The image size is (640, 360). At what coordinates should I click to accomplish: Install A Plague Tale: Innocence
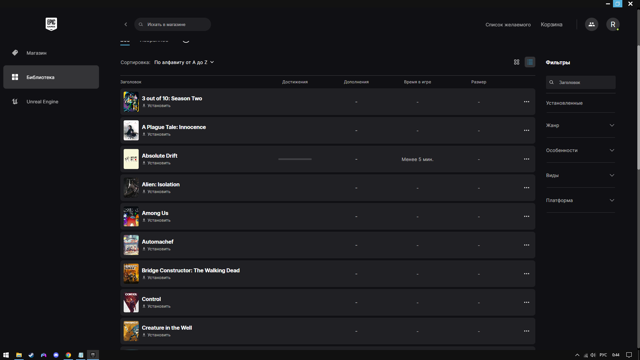(x=156, y=134)
